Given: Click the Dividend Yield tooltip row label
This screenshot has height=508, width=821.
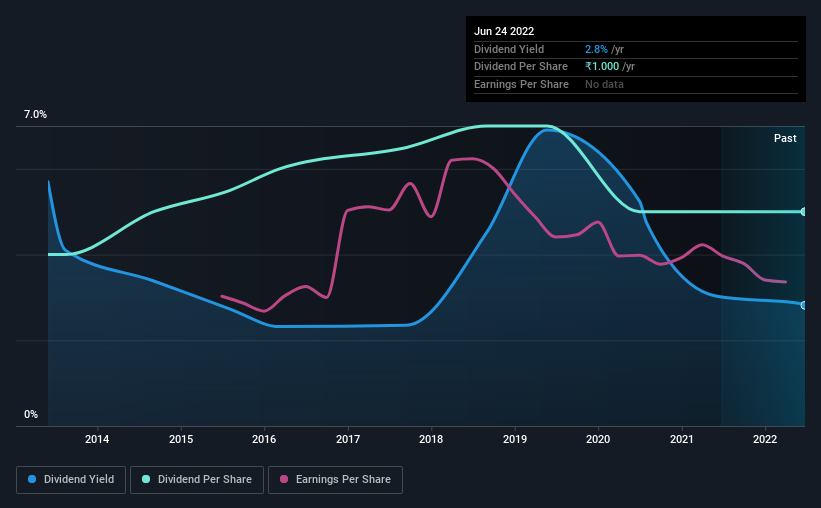Looking at the screenshot, I should (x=509, y=49).
